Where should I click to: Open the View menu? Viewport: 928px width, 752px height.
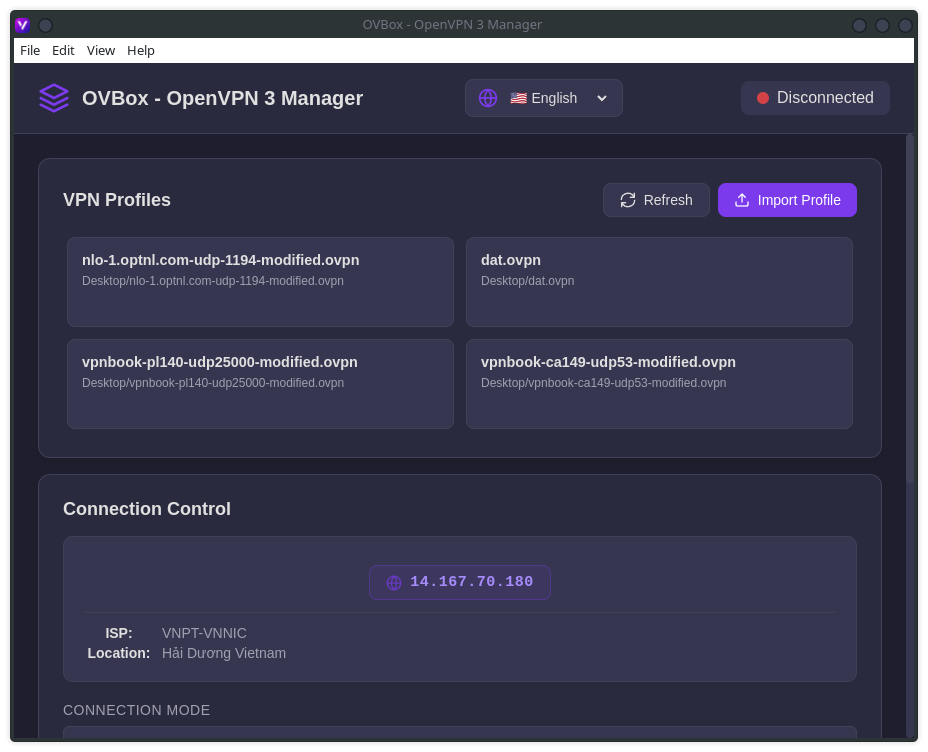101,50
